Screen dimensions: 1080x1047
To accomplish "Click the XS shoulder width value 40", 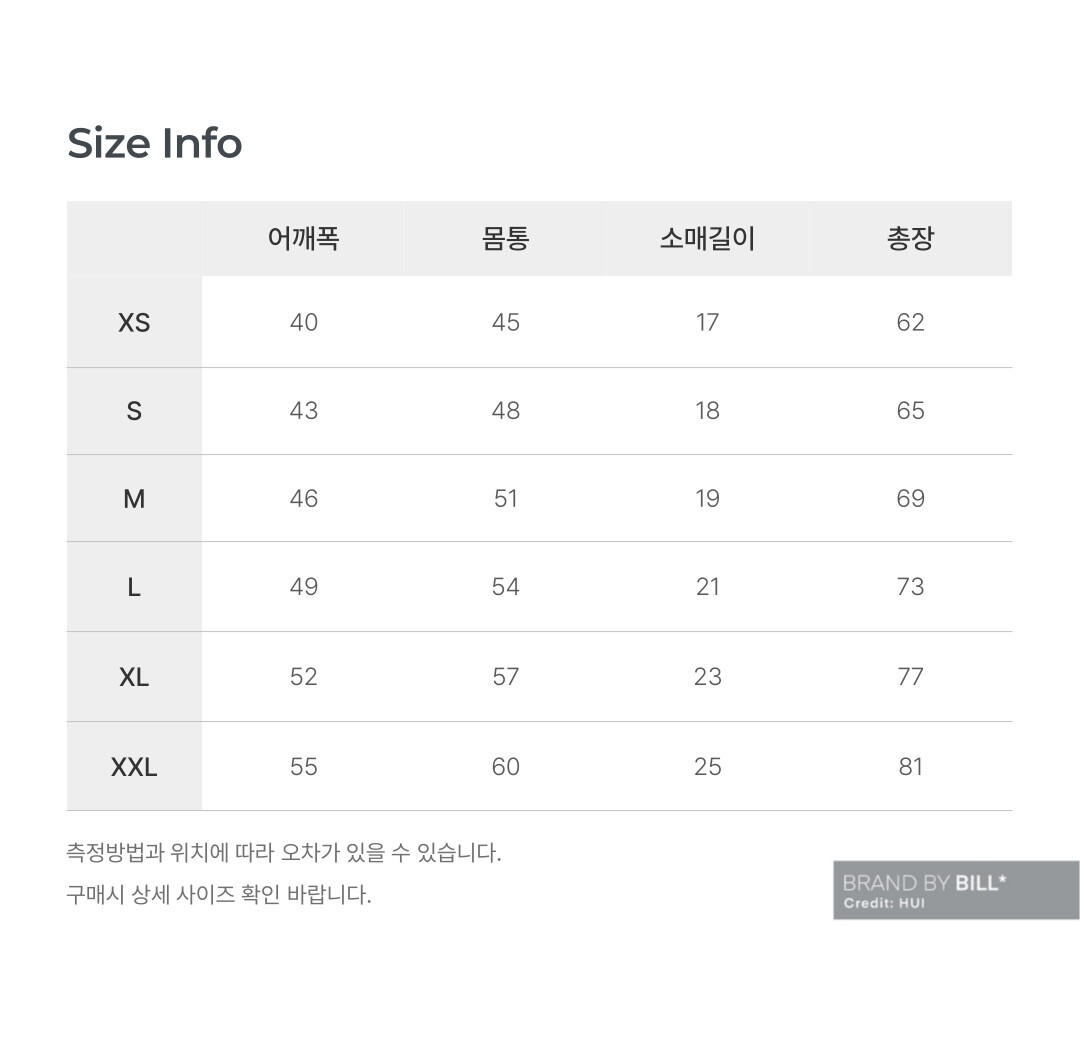I will (303, 322).
